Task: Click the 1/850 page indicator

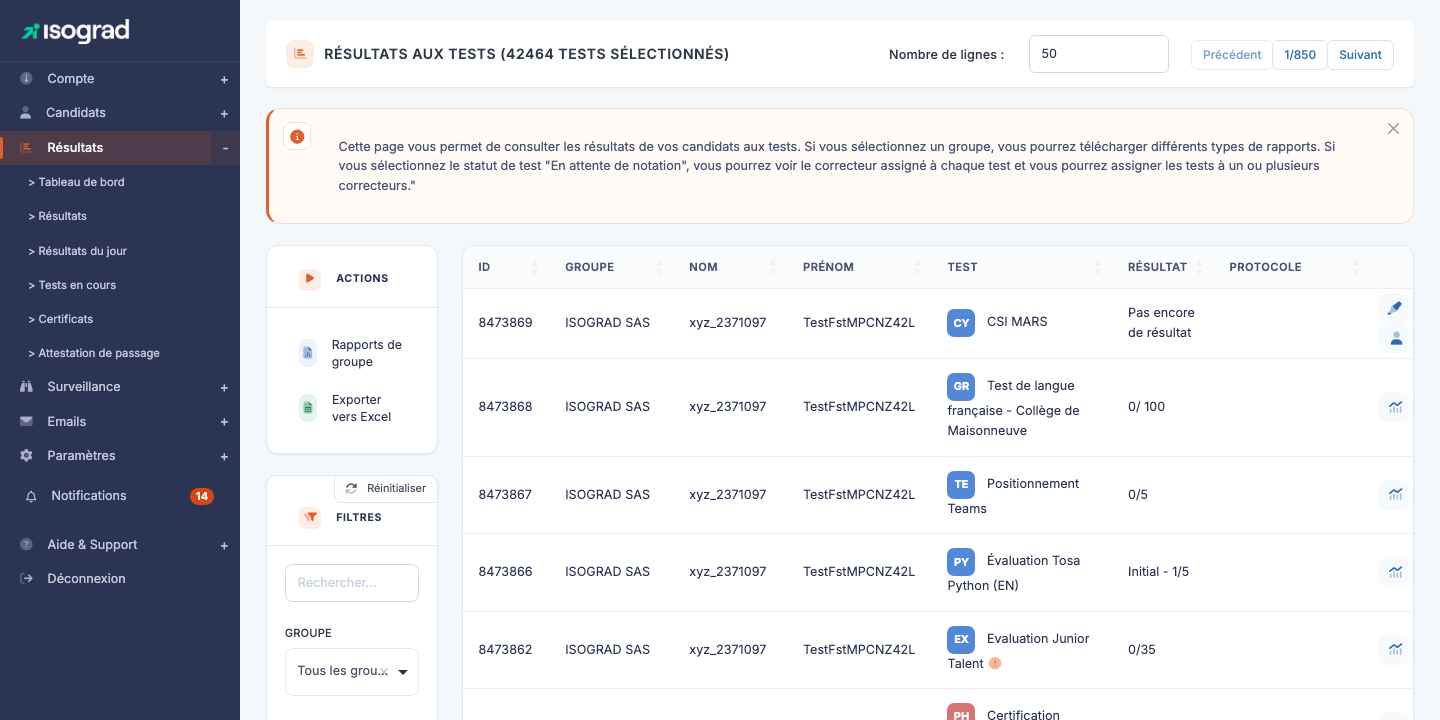Action: pos(1300,55)
